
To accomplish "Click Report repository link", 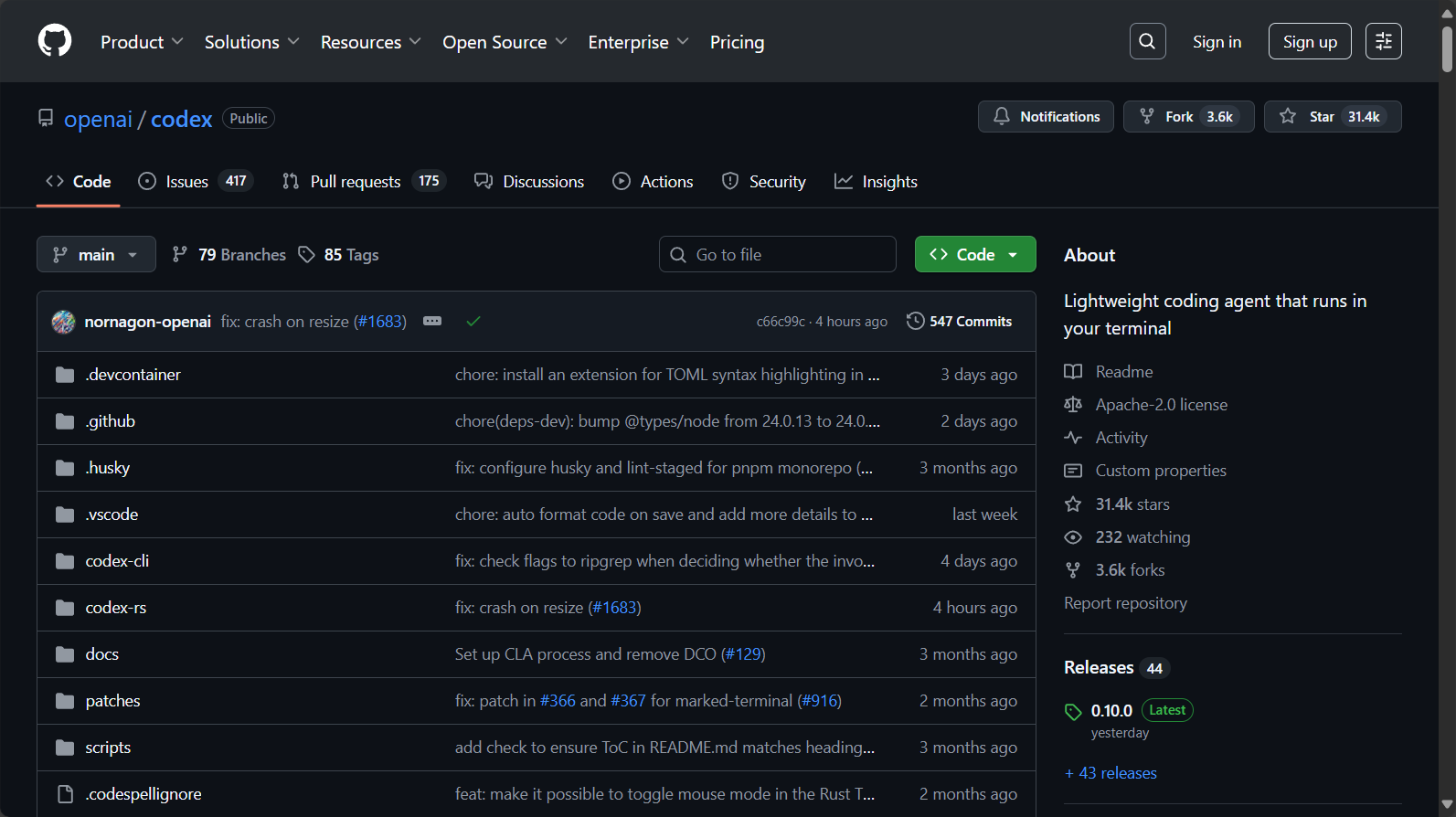I will point(1125,603).
